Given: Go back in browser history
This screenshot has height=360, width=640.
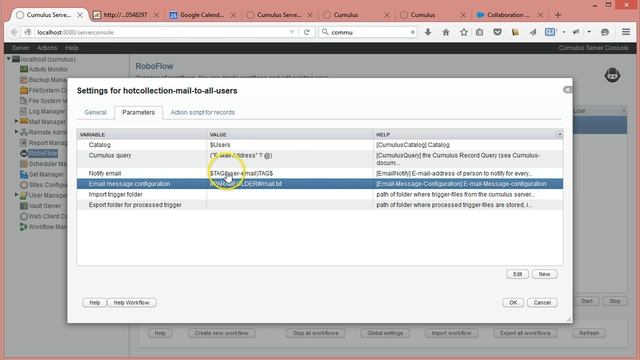Looking at the screenshot, I should click(14, 32).
